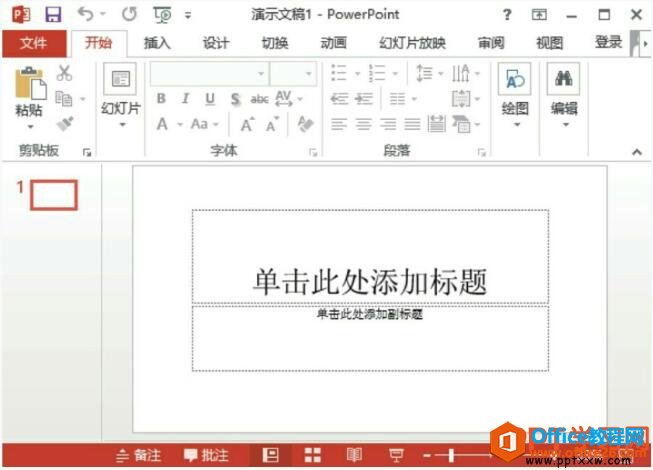
Task: Toggle abc strikethrough formatting
Action: pos(259,99)
